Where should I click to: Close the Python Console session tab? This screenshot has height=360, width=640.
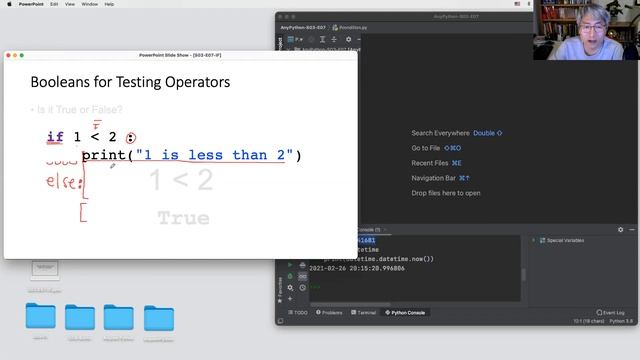(384, 230)
